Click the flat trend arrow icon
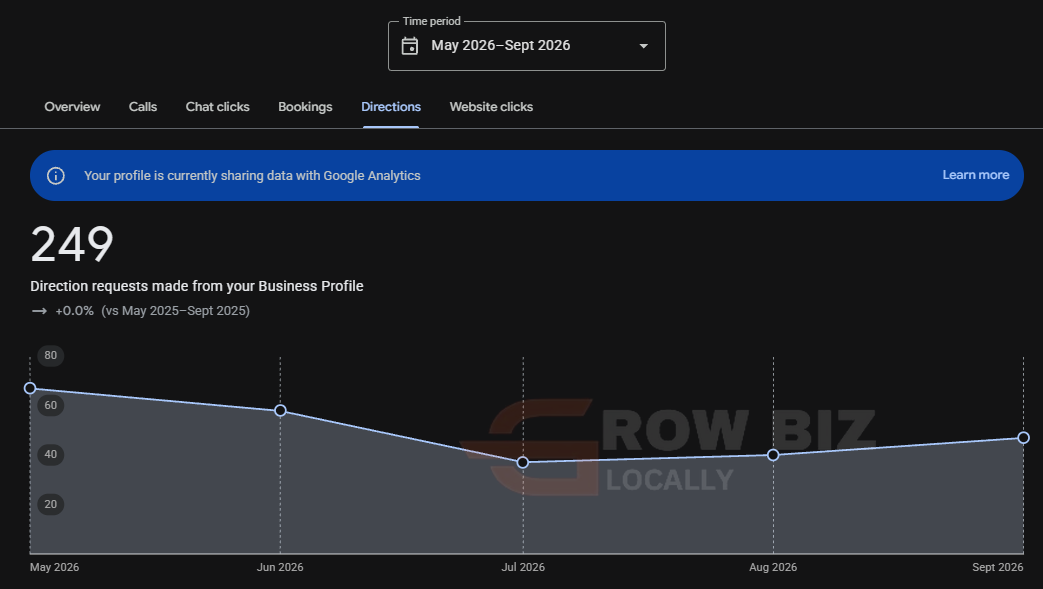Image resolution: width=1043 pixels, height=589 pixels. 39,311
